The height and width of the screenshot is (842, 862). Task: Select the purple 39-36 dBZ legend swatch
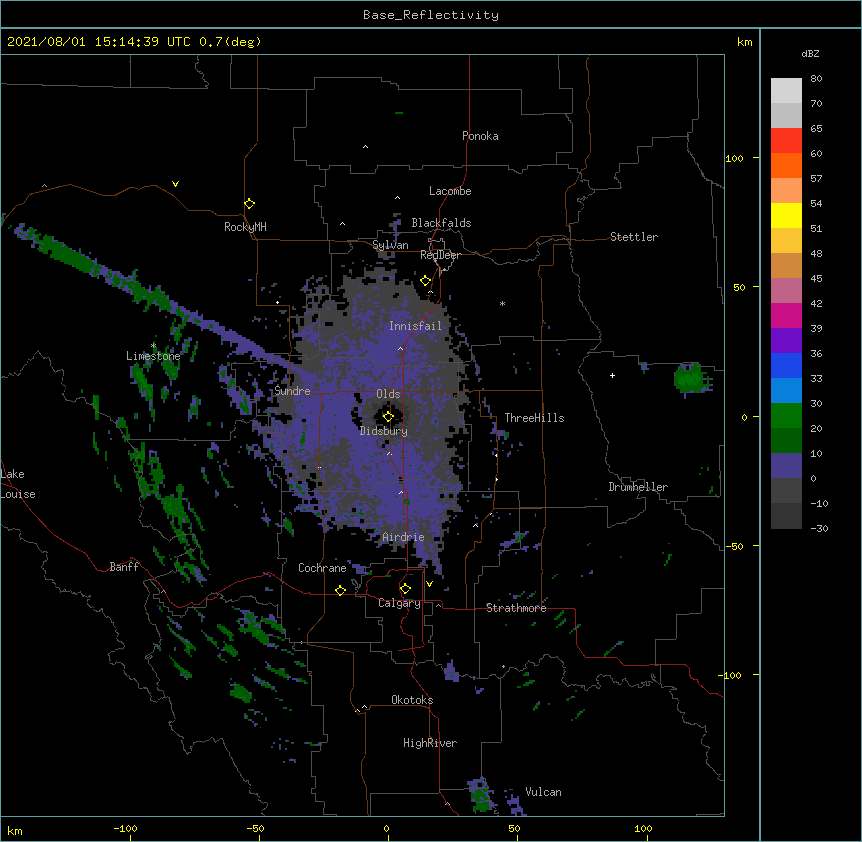click(x=786, y=341)
